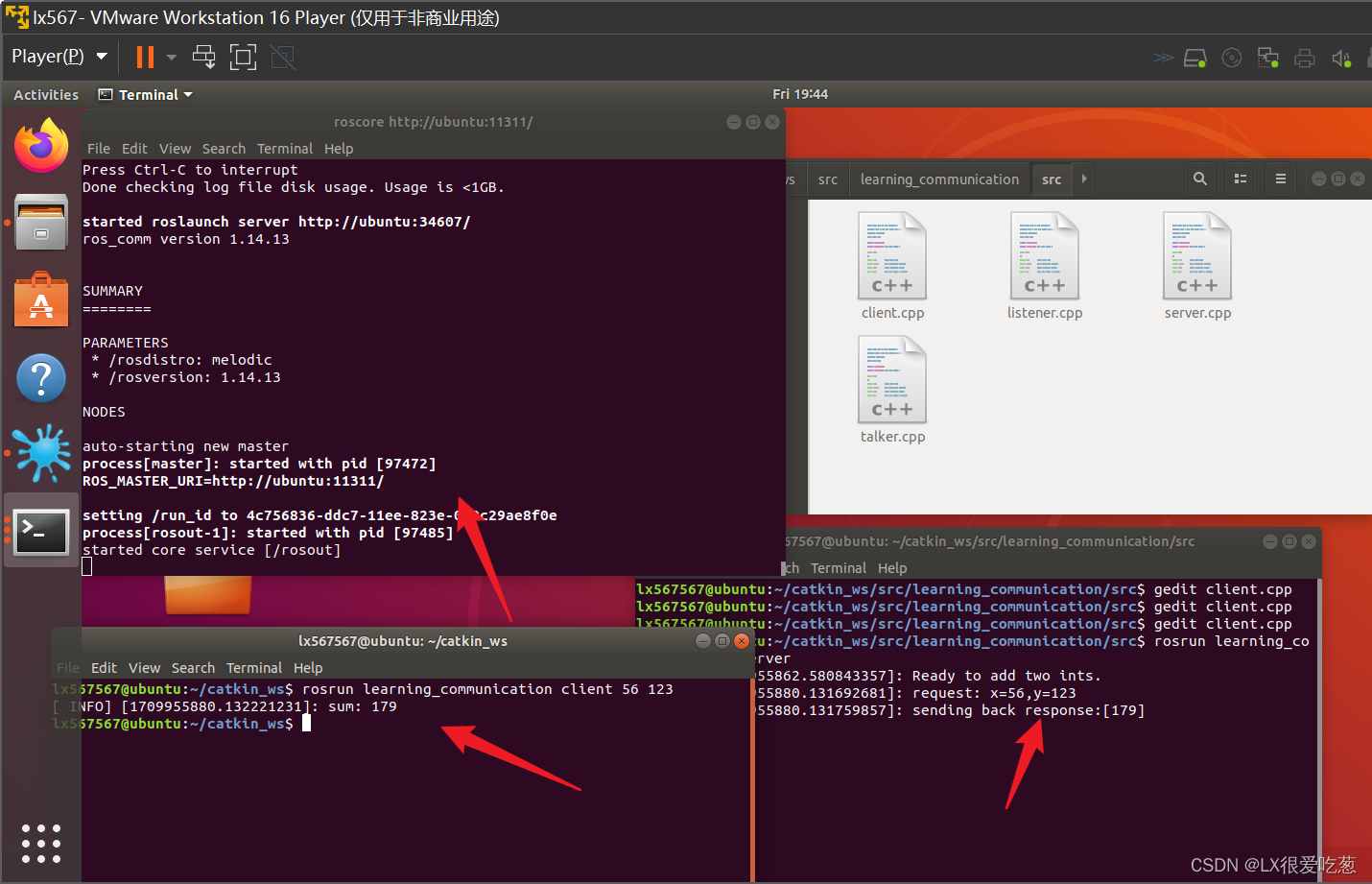
Task: Click the blue splash app icon in dock
Action: [x=42, y=453]
